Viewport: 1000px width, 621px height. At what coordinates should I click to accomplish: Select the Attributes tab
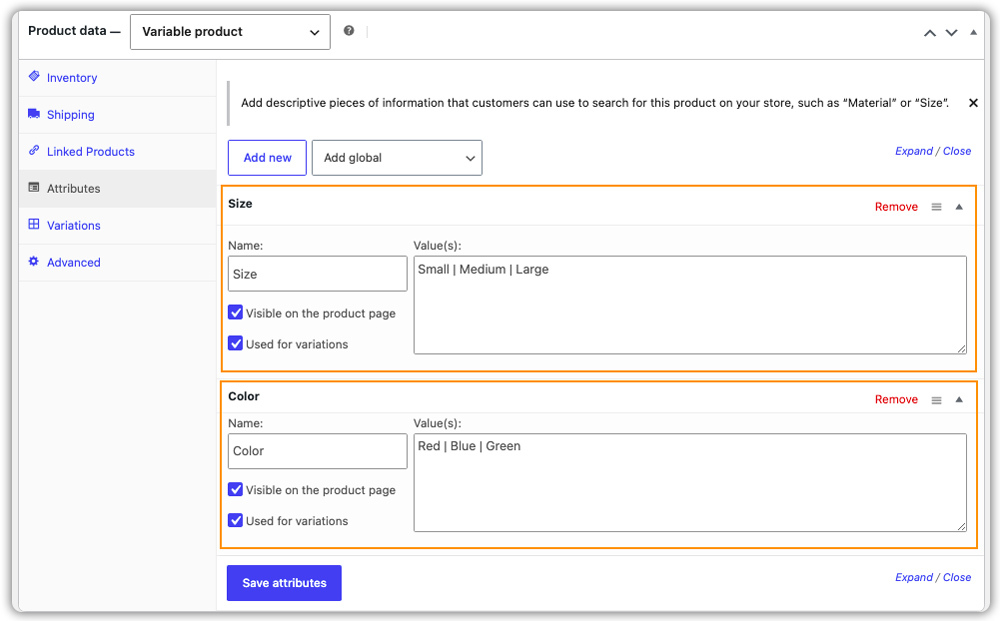(x=118, y=189)
